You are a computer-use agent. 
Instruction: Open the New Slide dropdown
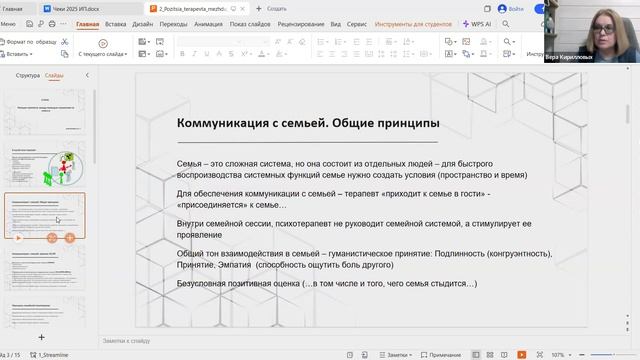[x=144, y=42]
